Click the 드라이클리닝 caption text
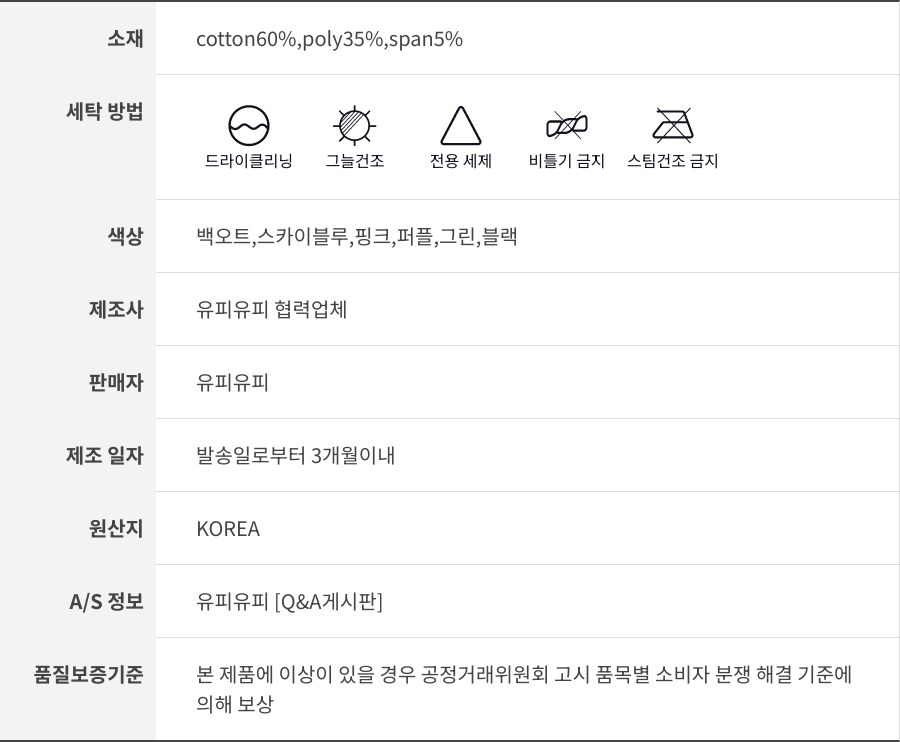The width and height of the screenshot is (900, 742). (x=249, y=161)
